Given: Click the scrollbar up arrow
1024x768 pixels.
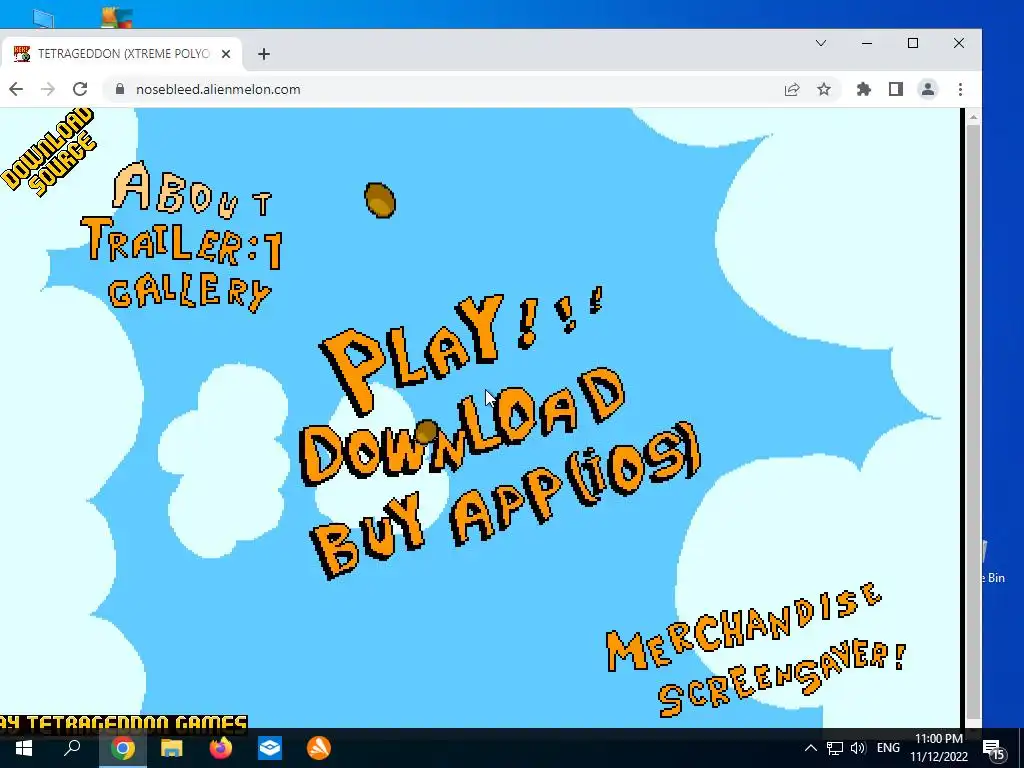Looking at the screenshot, I should click(973, 118).
